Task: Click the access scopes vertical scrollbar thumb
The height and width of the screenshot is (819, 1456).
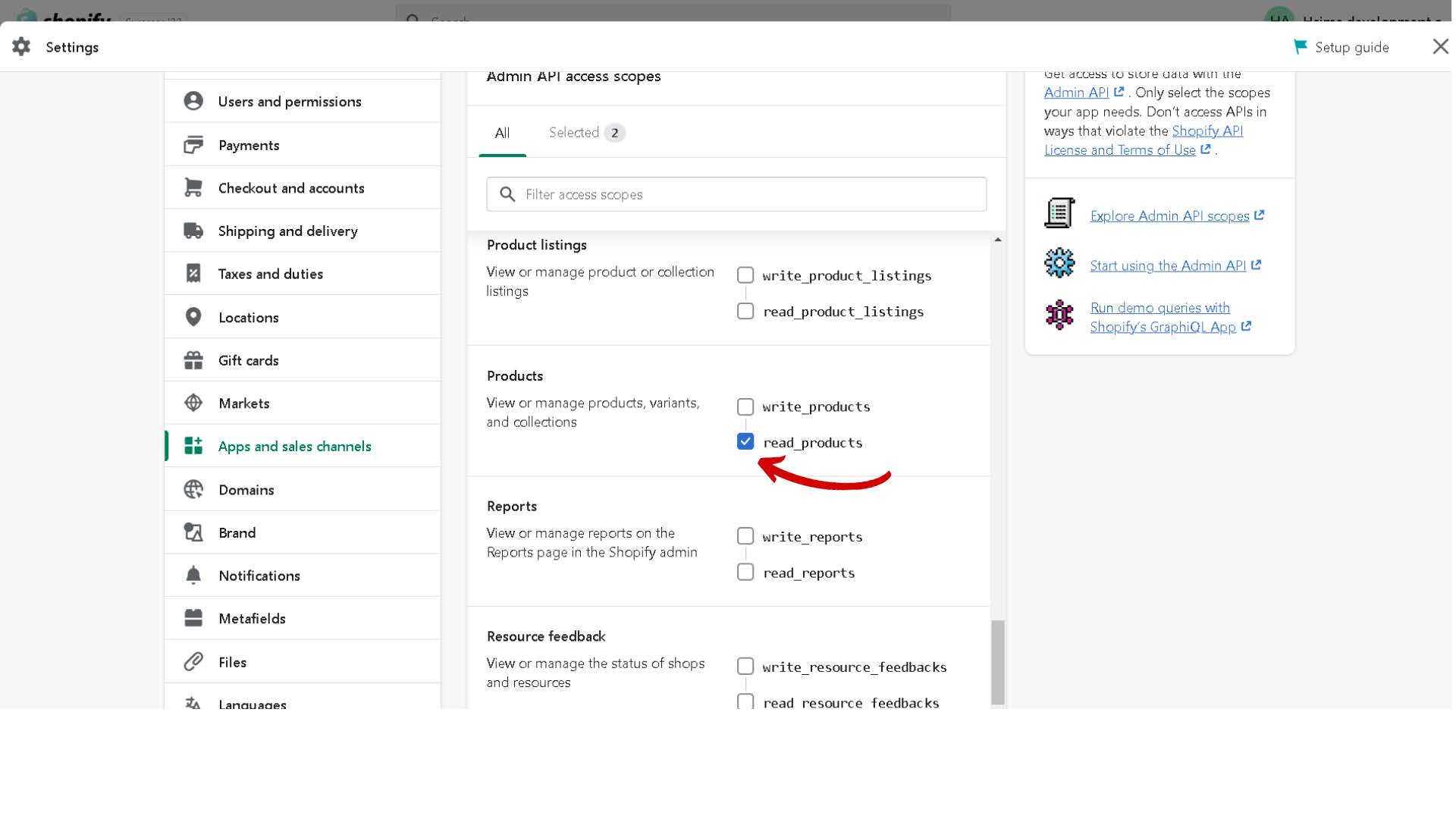Action: click(998, 661)
